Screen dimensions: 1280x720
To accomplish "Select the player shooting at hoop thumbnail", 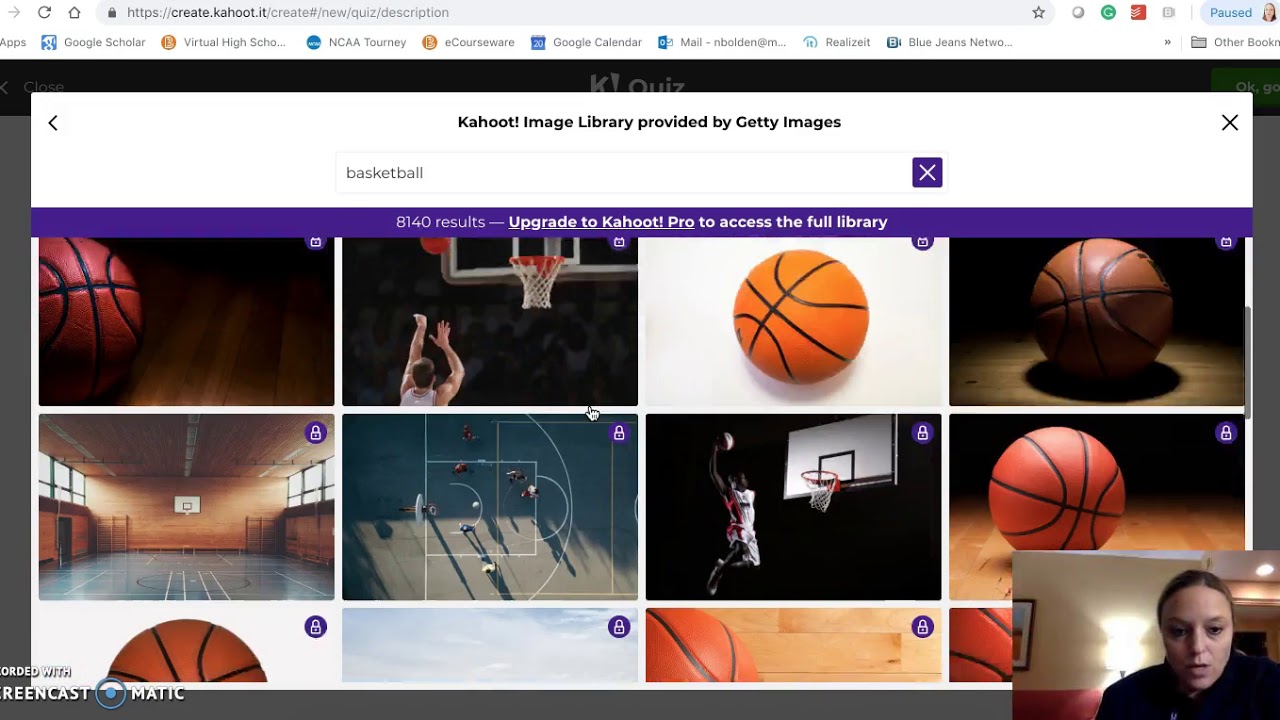I will point(490,321).
